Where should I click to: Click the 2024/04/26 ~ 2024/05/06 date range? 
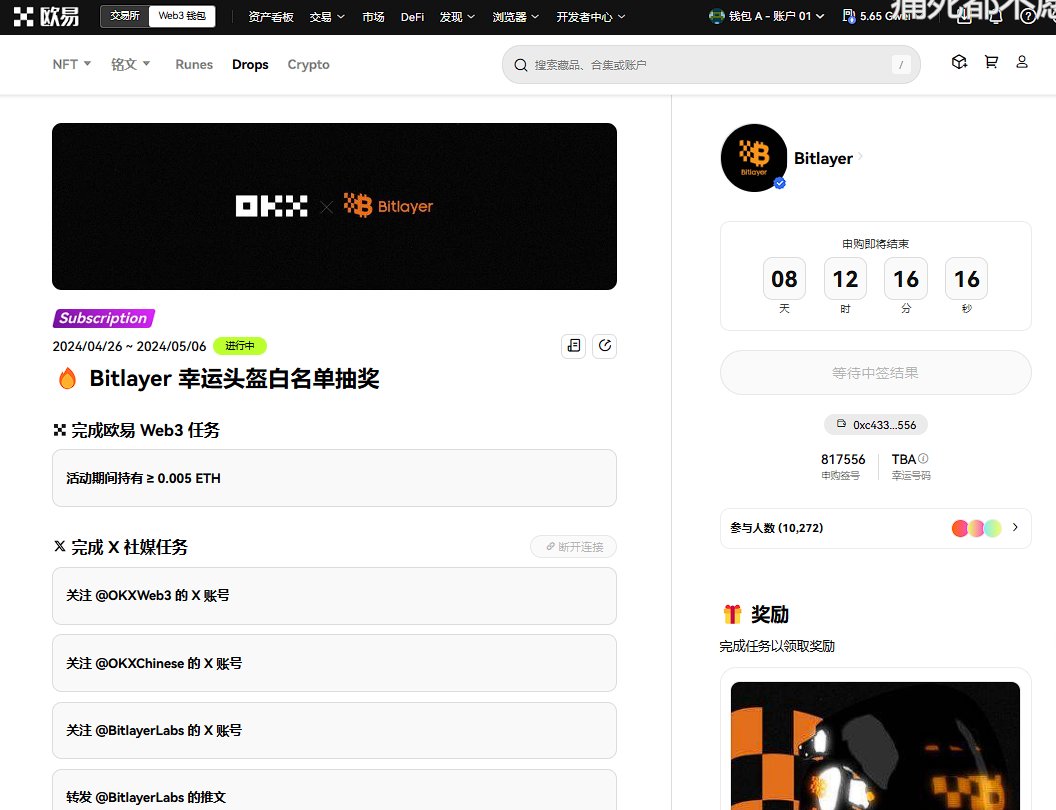pos(129,346)
